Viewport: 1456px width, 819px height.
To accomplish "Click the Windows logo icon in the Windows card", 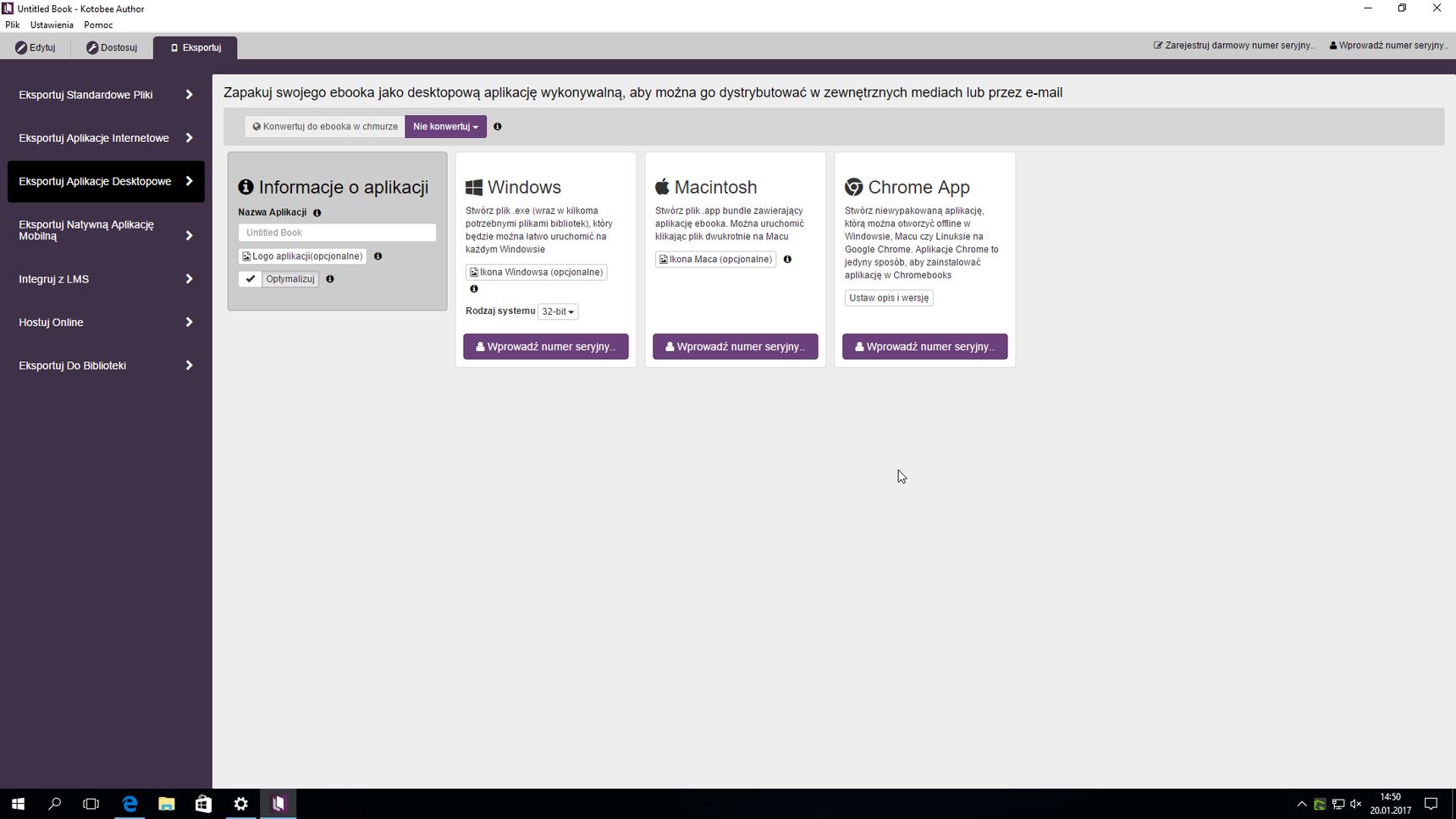I will pyautogui.click(x=474, y=187).
